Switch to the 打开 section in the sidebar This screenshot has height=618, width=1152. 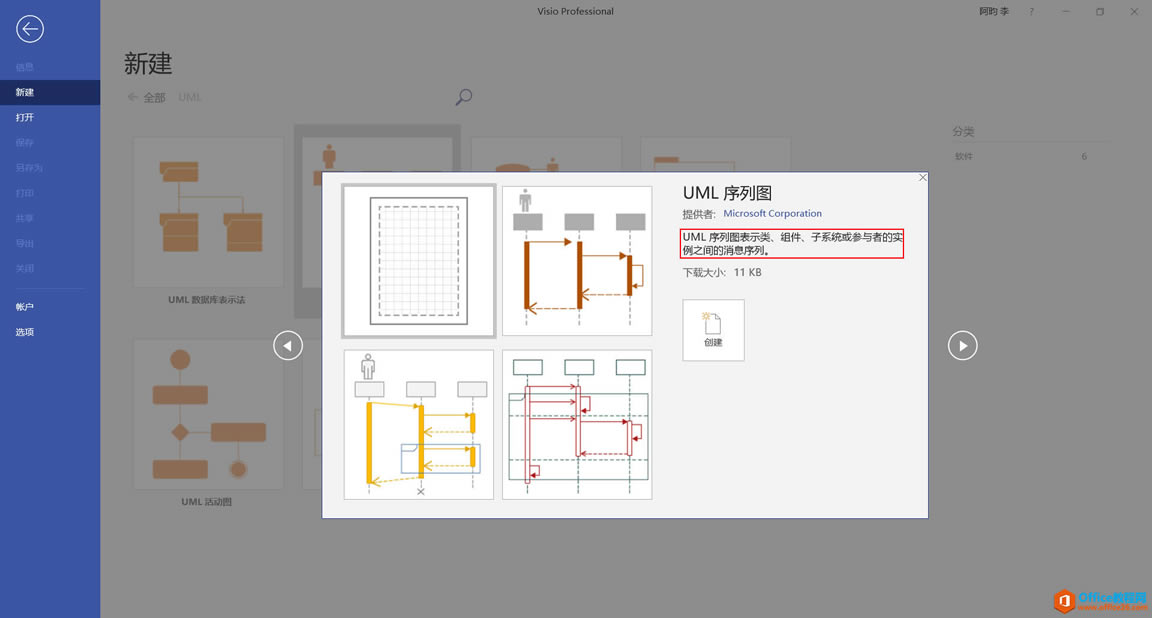[x=25, y=117]
